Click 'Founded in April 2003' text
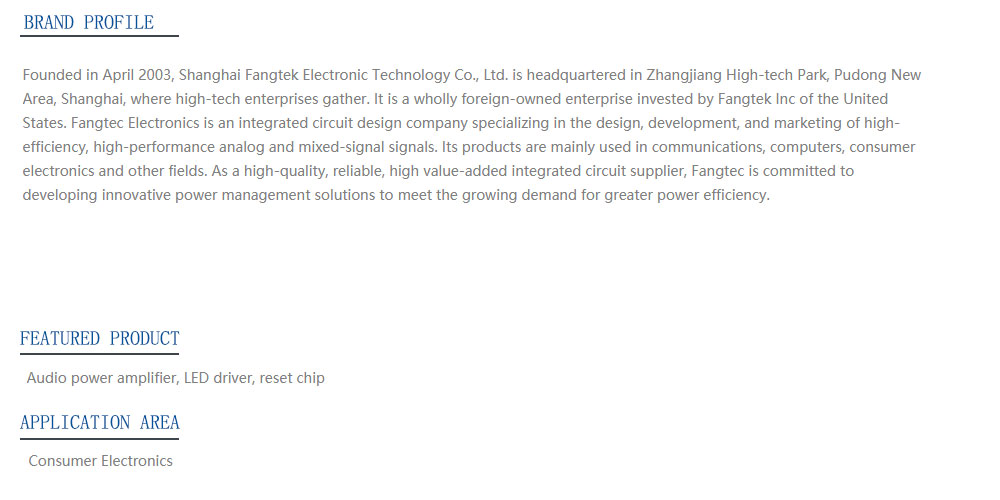Image resolution: width=1000 pixels, height=500 pixels. (x=98, y=75)
